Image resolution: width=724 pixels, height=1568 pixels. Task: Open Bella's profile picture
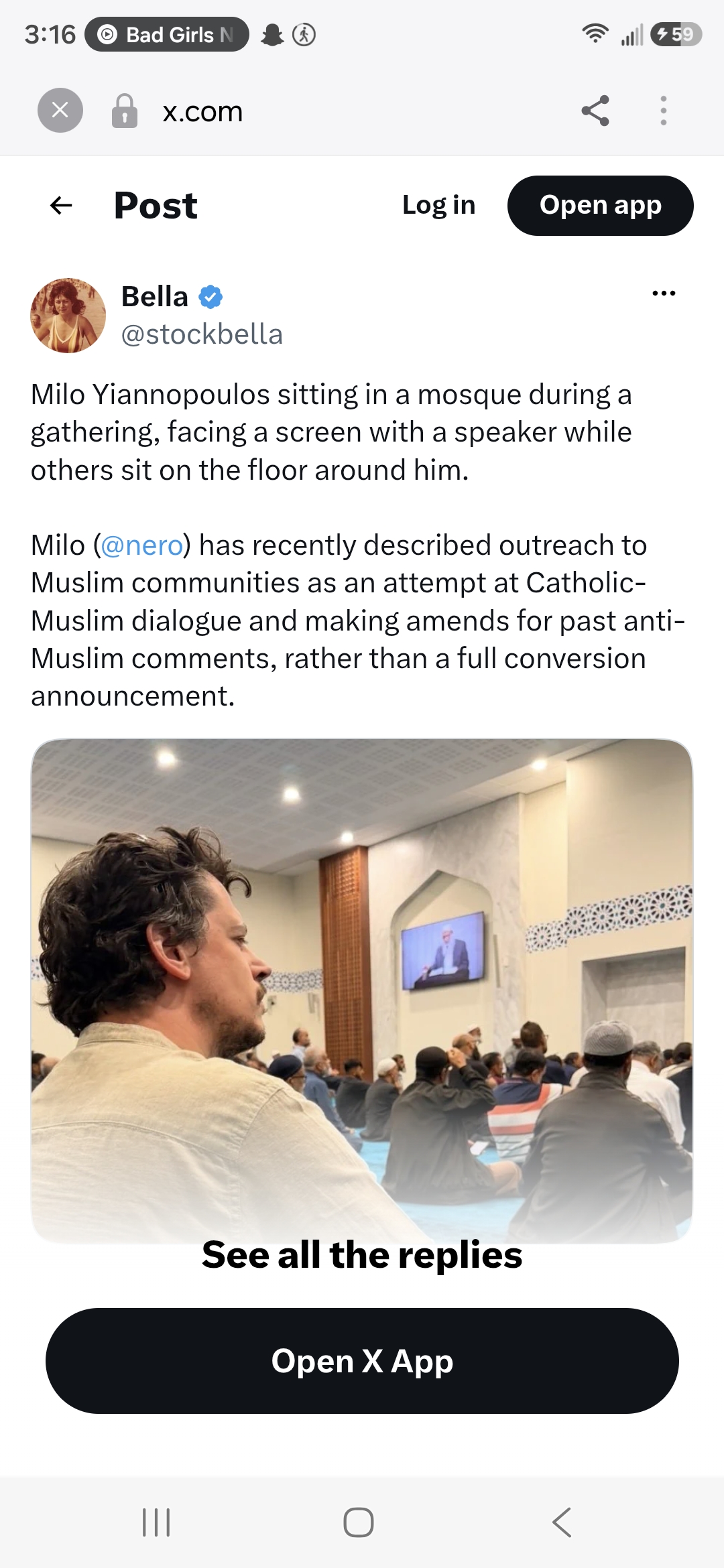(68, 316)
